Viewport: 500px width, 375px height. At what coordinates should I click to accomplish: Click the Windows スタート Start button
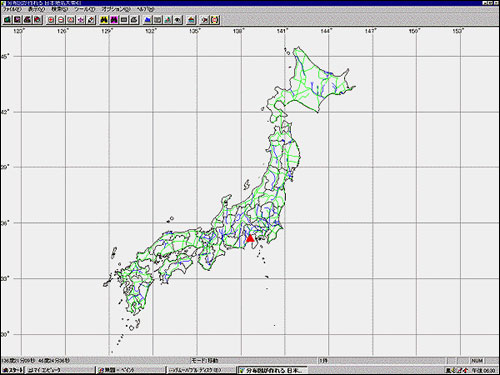click(x=12, y=370)
